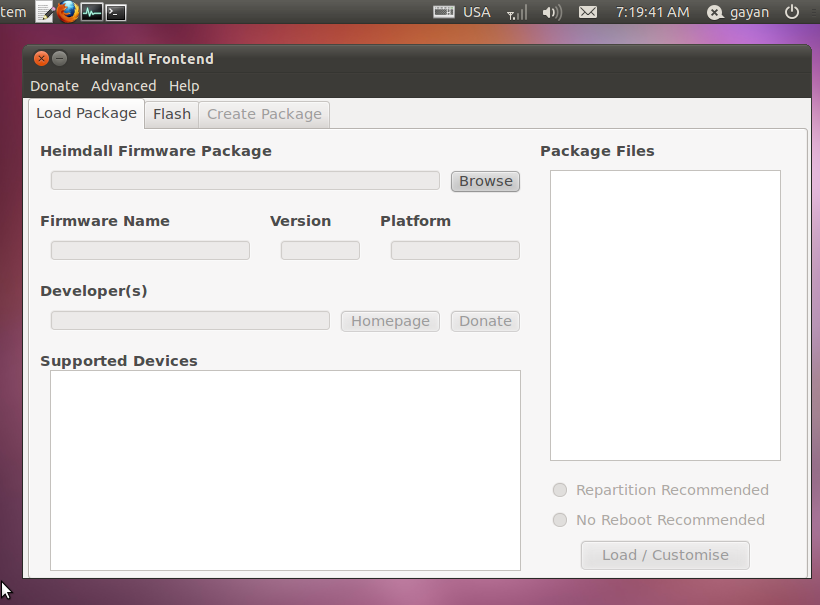Image resolution: width=820 pixels, height=605 pixels.
Task: Toggle Repartition Recommended radio button
Action: (x=560, y=490)
